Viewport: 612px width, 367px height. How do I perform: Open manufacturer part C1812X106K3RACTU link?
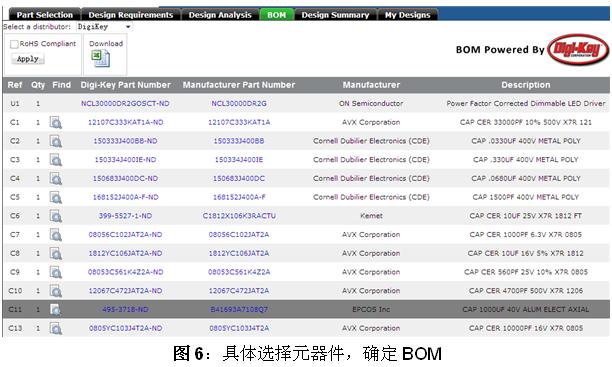(x=239, y=216)
